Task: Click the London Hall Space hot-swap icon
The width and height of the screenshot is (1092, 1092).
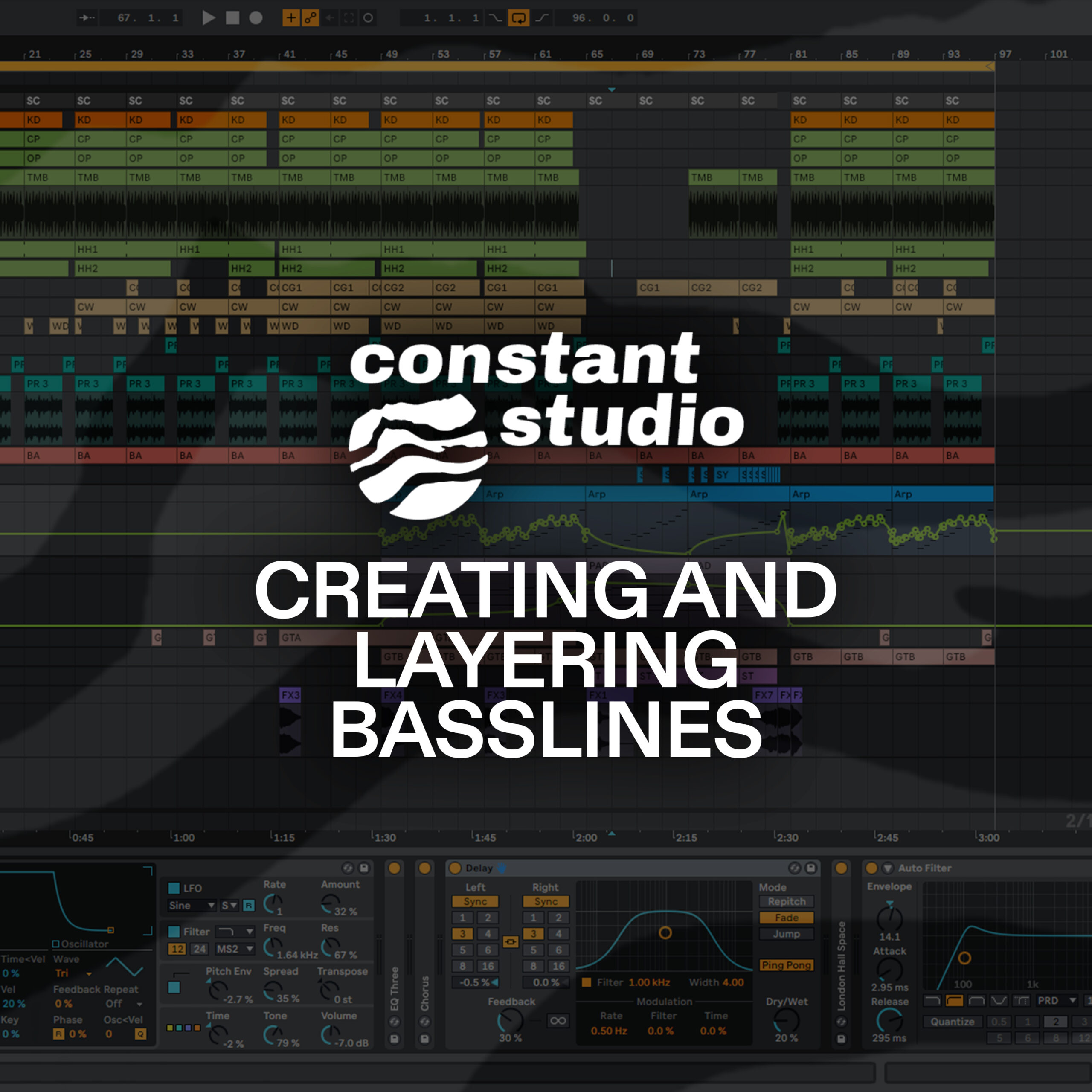Action: pyautogui.click(x=841, y=1022)
